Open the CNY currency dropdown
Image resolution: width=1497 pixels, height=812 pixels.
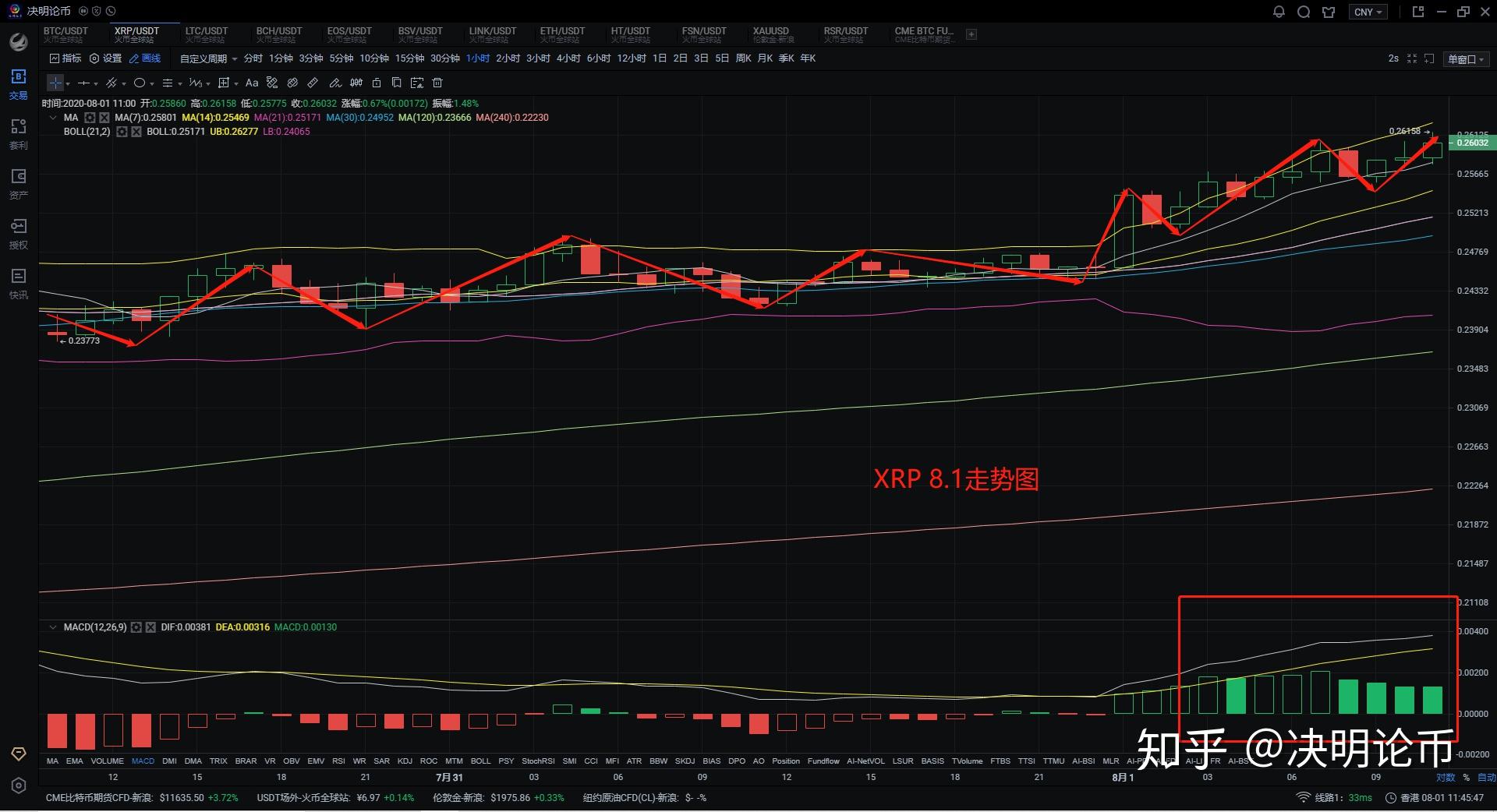click(1368, 11)
